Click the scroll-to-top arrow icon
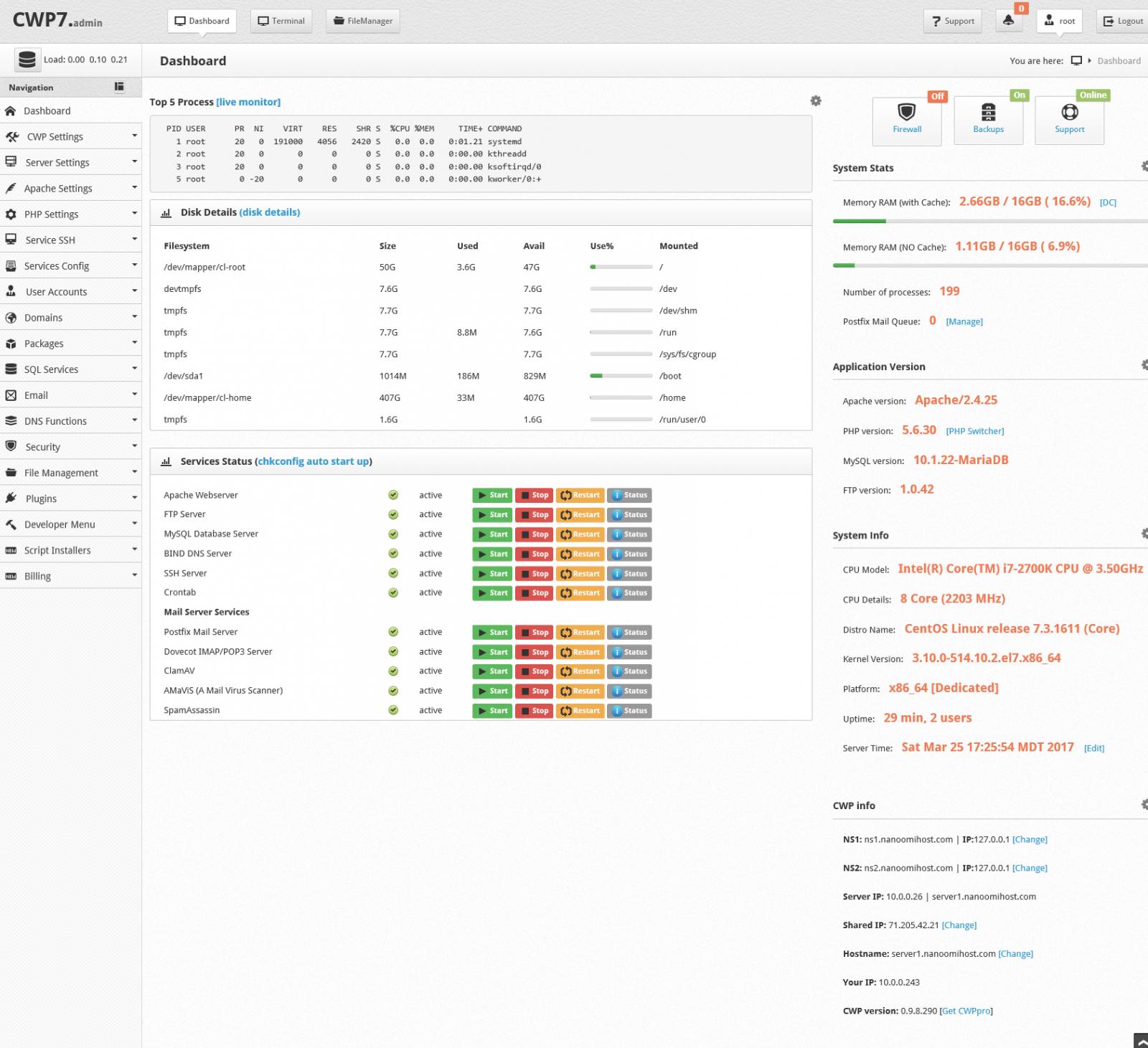 (x=1140, y=1041)
